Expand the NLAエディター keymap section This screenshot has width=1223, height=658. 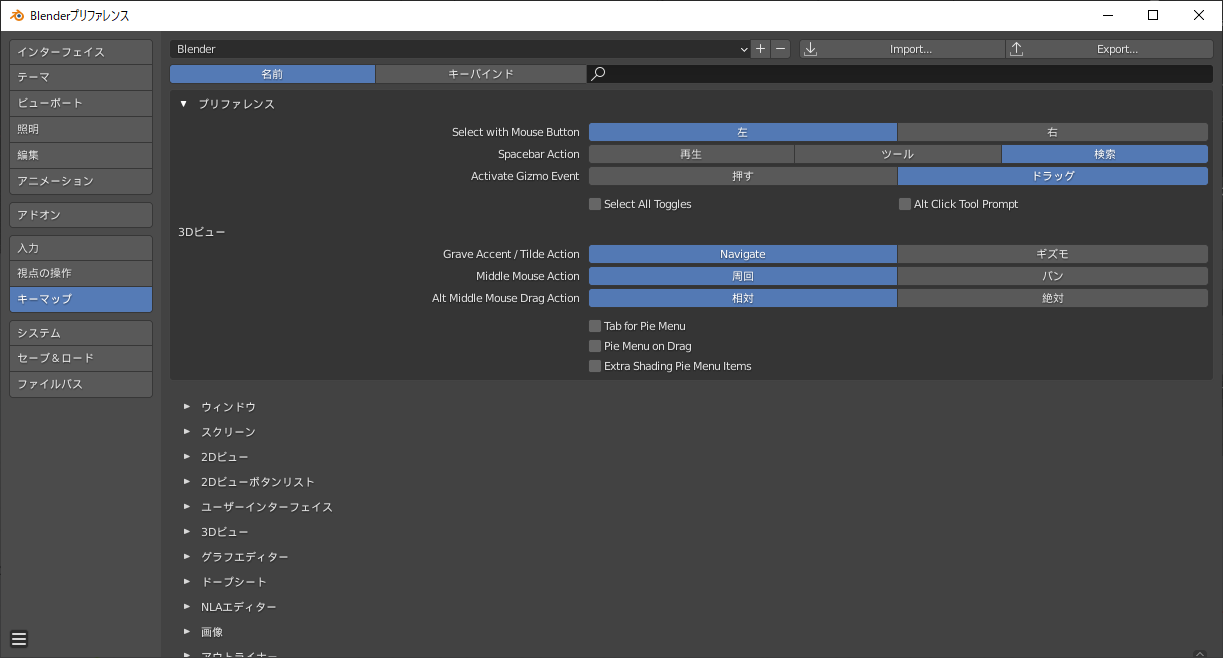pyautogui.click(x=187, y=606)
